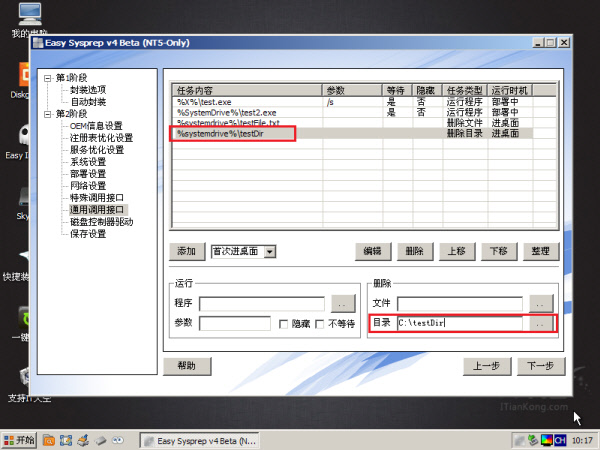Open the 首次进桌面 timing dropdown
600x450 pixels.
click(x=270, y=252)
